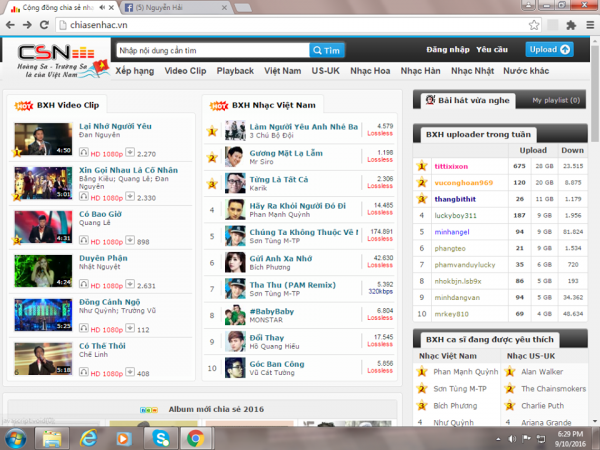Open the Video Clip menu item
This screenshot has height=450, width=600.
(185, 72)
